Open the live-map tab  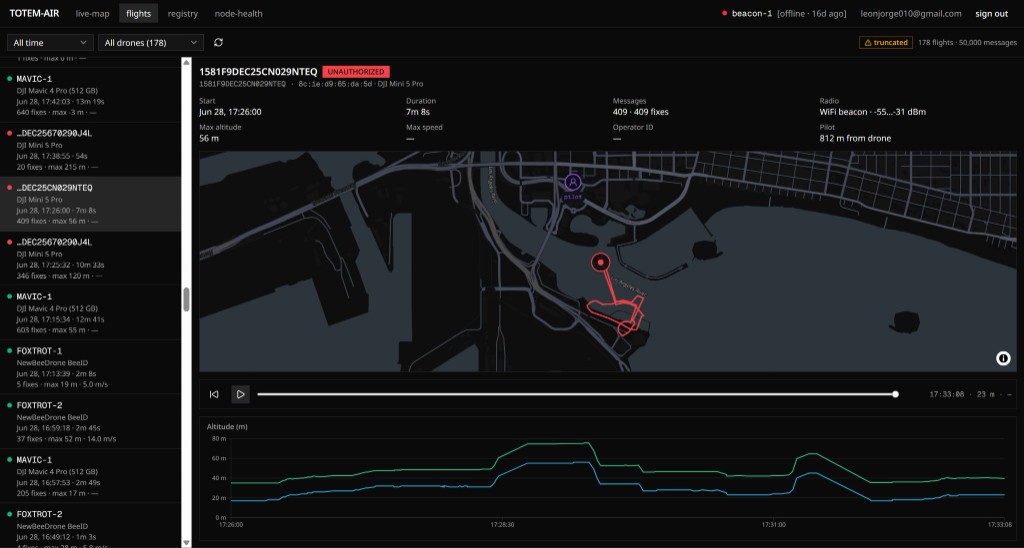[92, 13]
